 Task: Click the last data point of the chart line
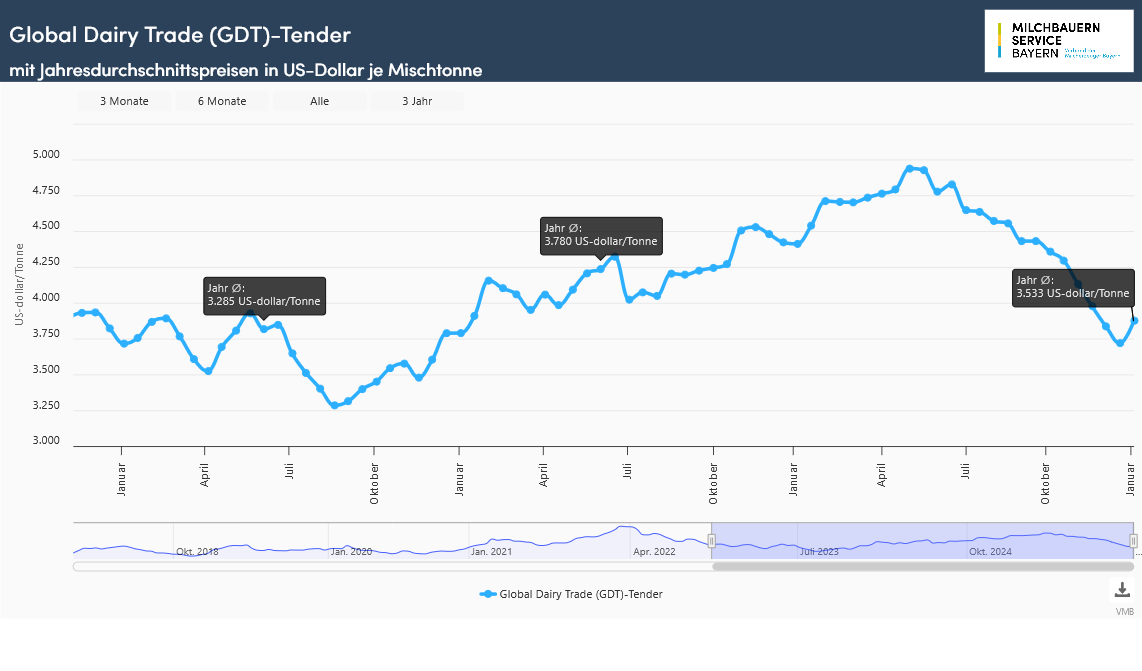tap(1134, 320)
